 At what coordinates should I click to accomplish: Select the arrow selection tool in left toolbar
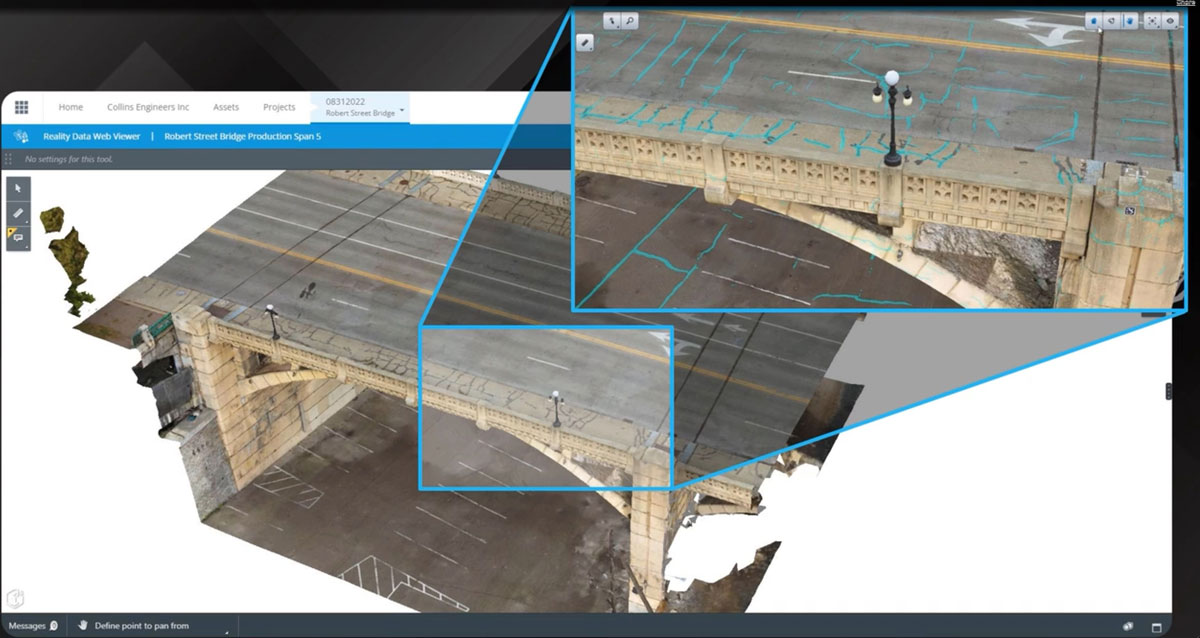pos(18,188)
